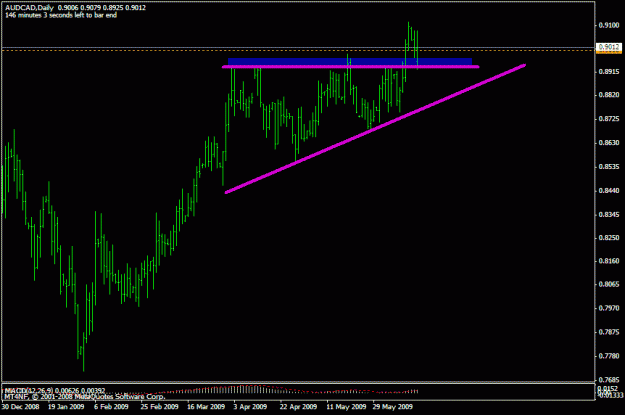
Task: Click the 3 Apr 2009 date label
Action: click(250, 407)
